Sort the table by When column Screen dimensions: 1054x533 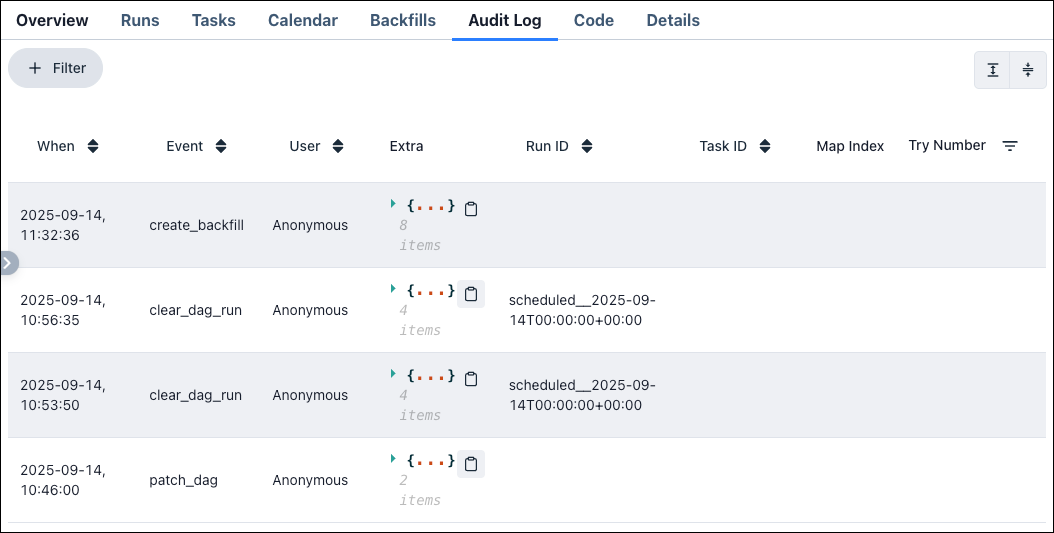(x=93, y=146)
